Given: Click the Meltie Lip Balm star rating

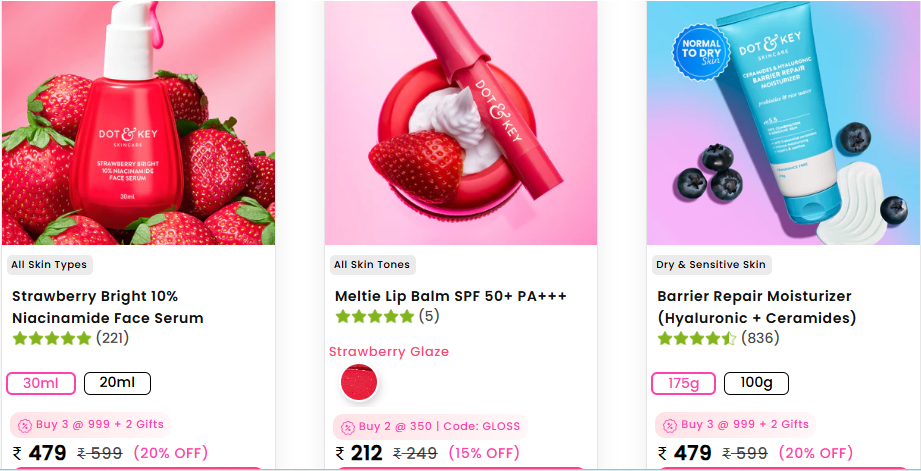Looking at the screenshot, I should click(375, 317).
